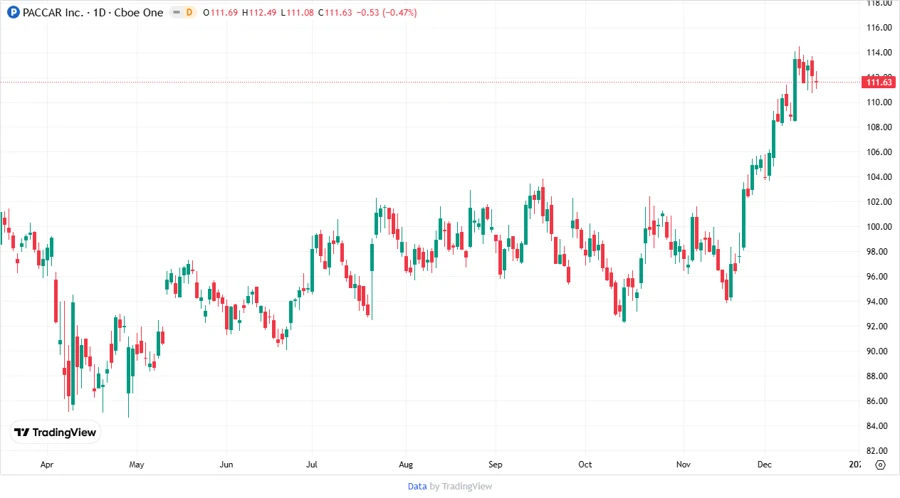Click the Dec label on time axis

tap(765, 465)
